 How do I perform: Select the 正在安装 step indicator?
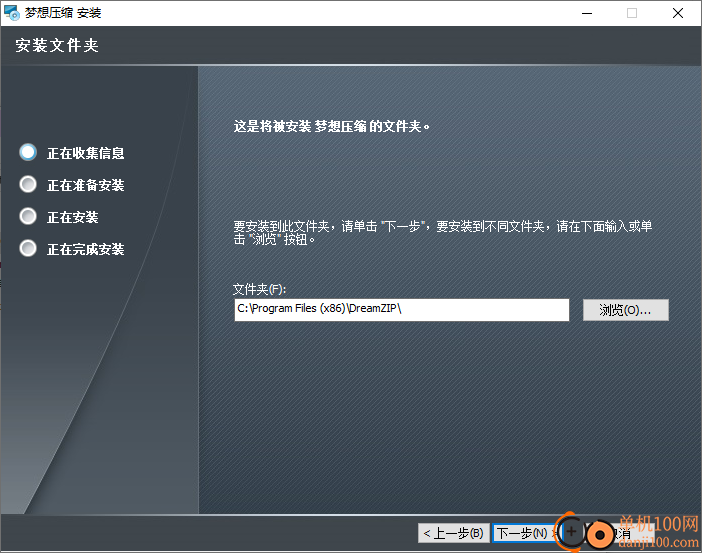click(x=28, y=217)
